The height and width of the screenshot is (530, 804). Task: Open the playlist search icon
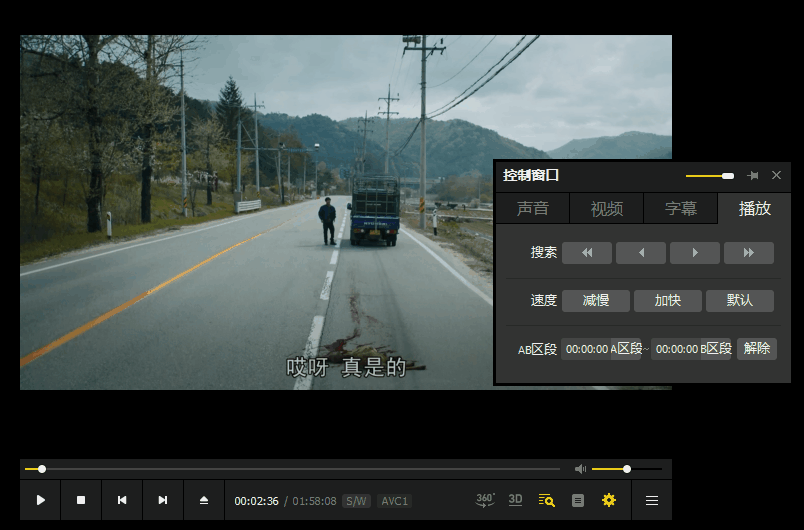(x=546, y=500)
